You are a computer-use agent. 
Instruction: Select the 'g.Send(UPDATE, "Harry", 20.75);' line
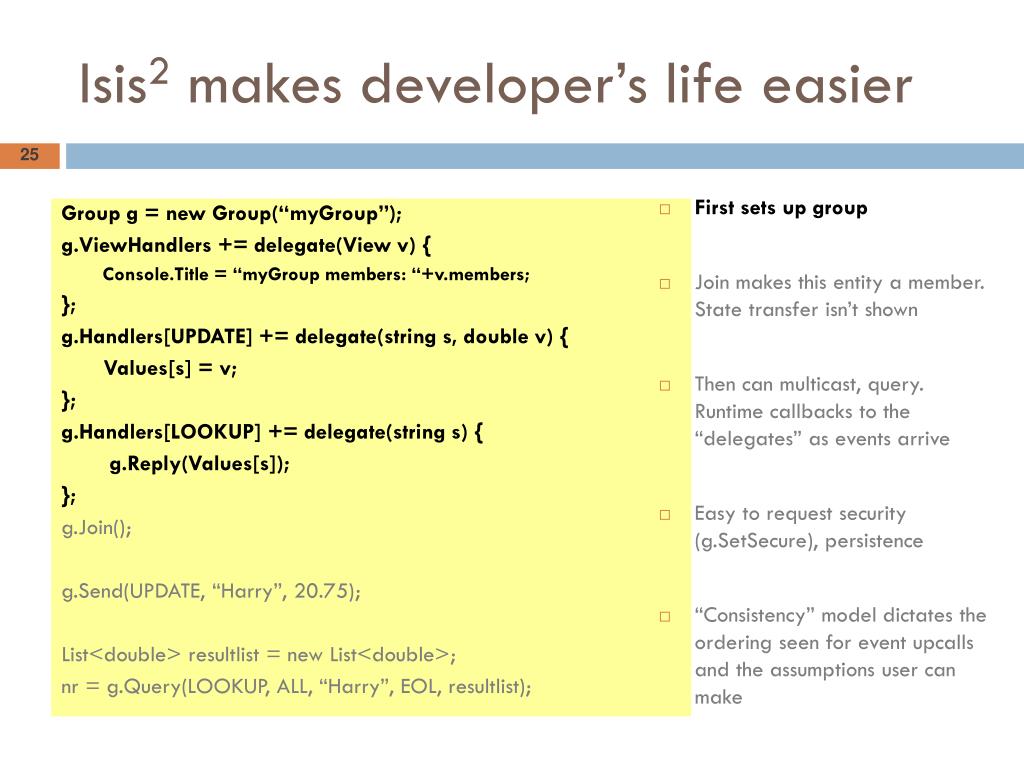pyautogui.click(x=211, y=591)
